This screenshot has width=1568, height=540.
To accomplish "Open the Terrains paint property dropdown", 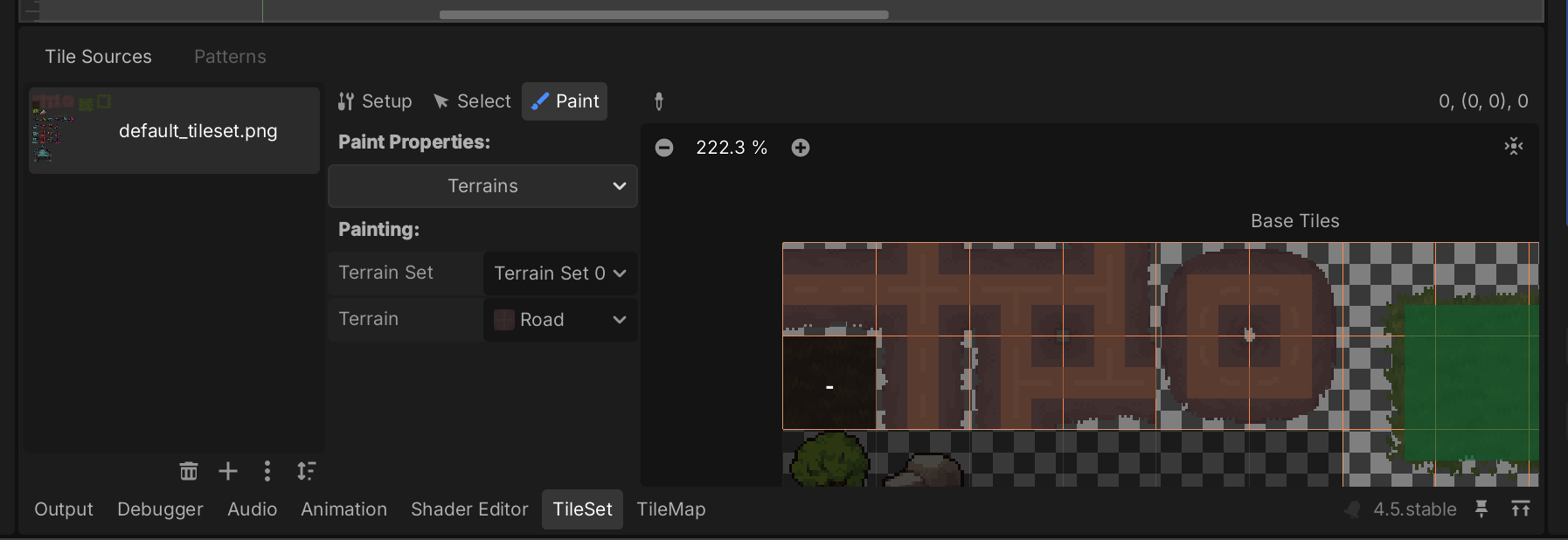I will click(482, 186).
